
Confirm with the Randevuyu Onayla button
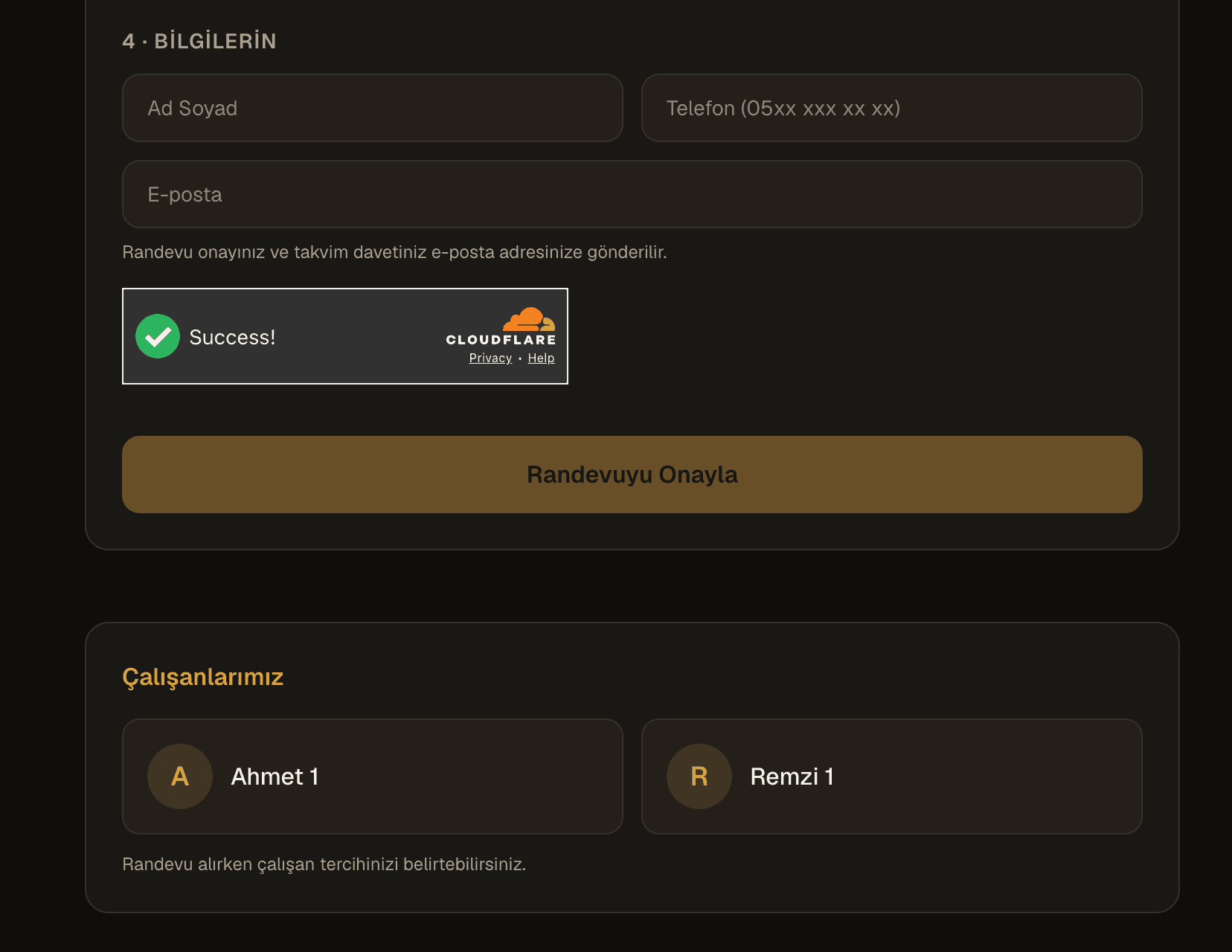pos(632,475)
